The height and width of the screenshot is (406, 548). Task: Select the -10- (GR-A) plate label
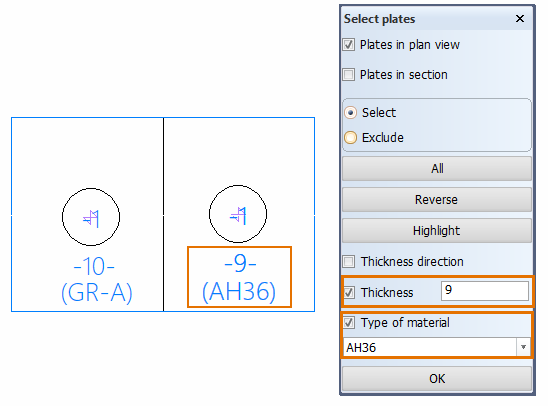coord(96,280)
